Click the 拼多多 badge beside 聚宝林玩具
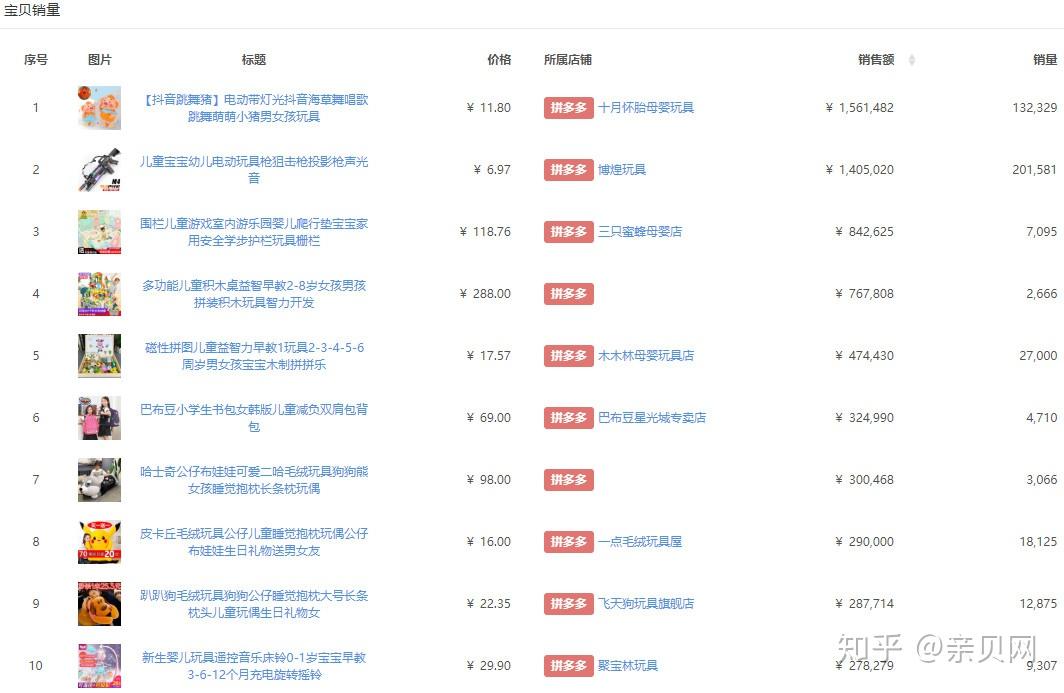Screen dimensions: 1064x693 click(569, 665)
